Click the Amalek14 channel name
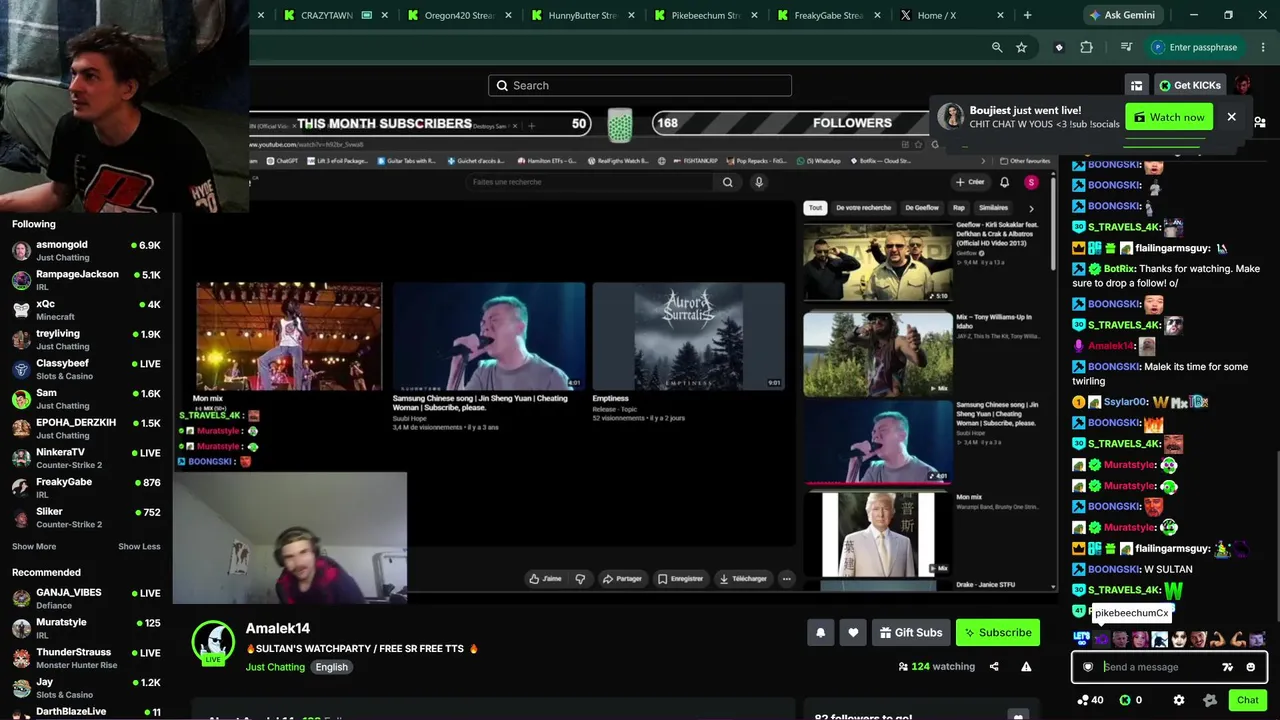The image size is (1280, 720). pos(278,628)
